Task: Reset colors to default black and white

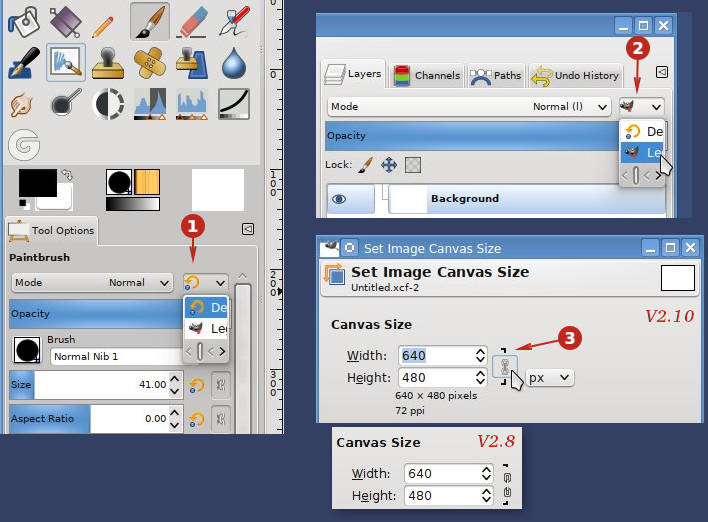Action: pyautogui.click(x=23, y=204)
